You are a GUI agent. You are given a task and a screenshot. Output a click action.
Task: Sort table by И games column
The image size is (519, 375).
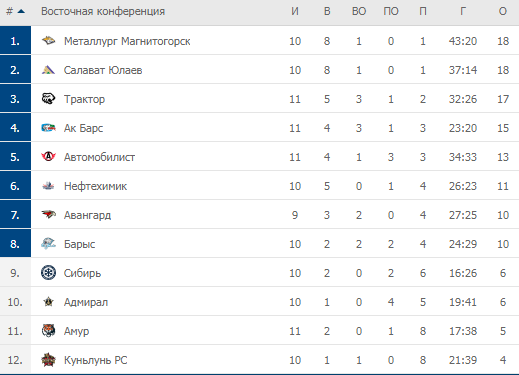[x=295, y=12]
